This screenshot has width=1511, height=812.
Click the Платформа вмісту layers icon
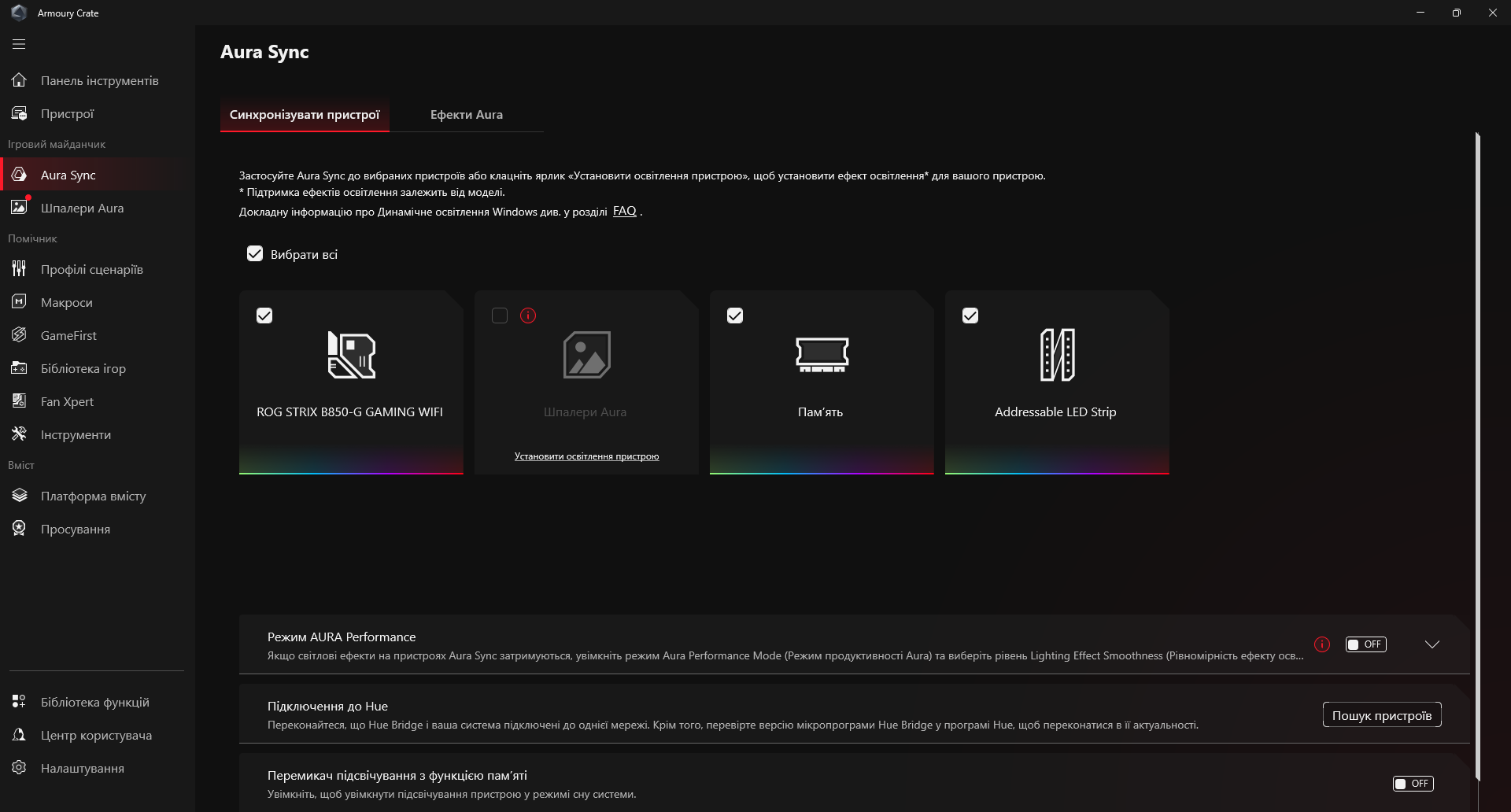19,496
